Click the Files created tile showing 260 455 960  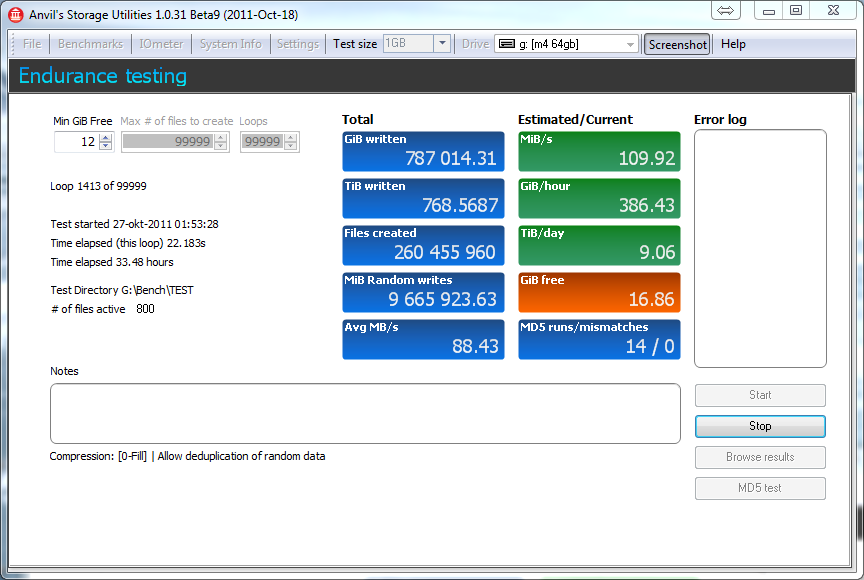[x=423, y=246]
